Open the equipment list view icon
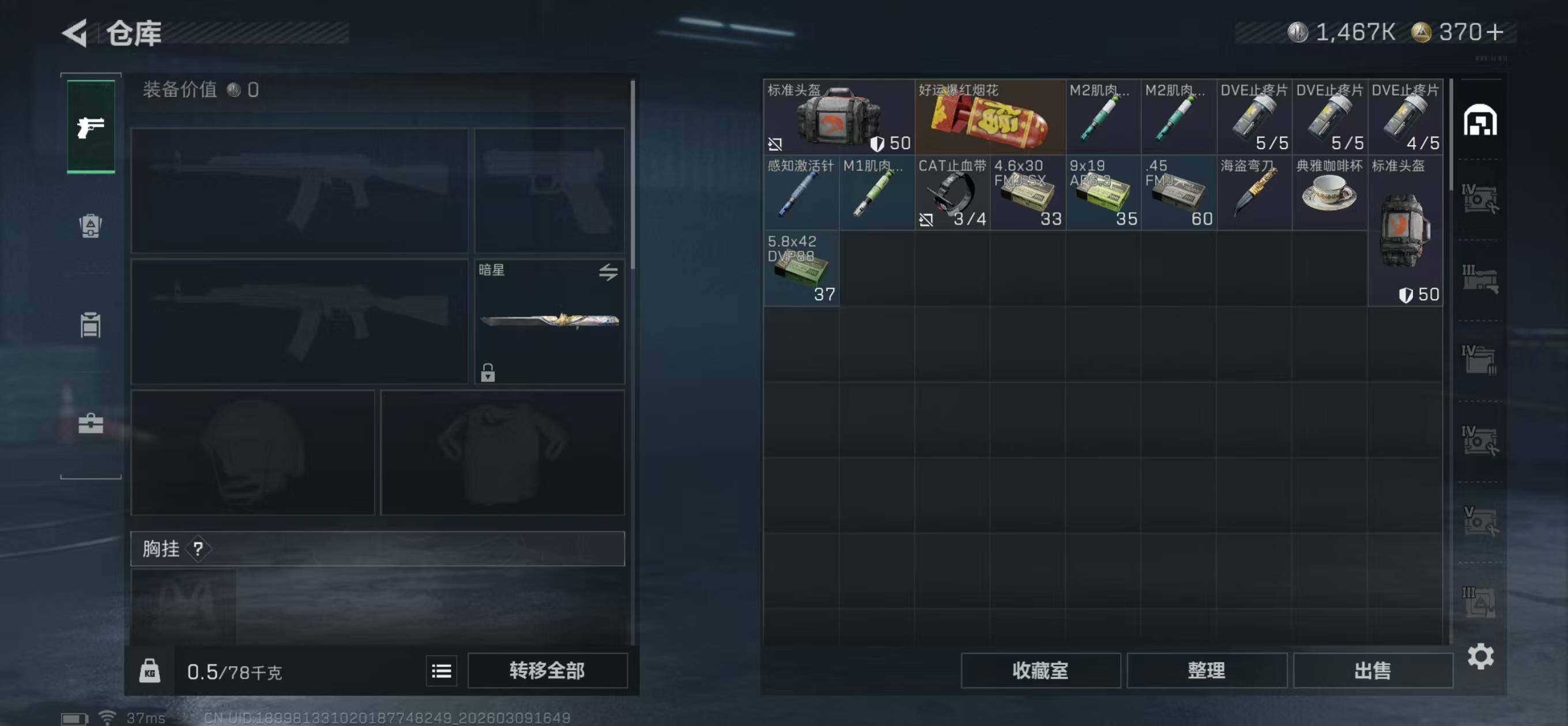Screen dimensions: 1568x726 point(442,671)
